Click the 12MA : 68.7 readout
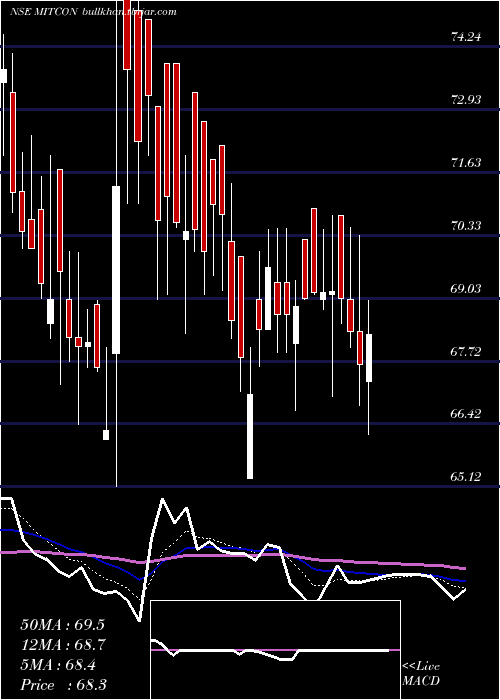500x700 pixels. point(62,645)
